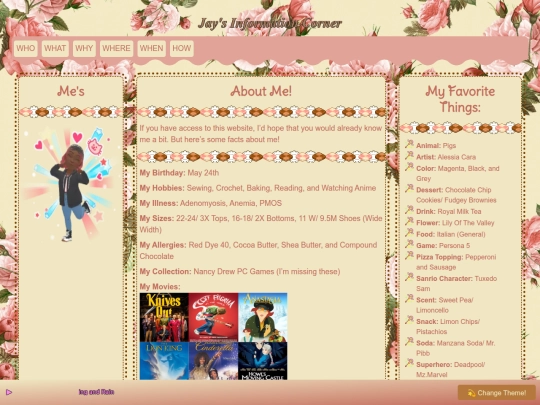Click the "Lily Of The Valley" text

(x=468, y=223)
